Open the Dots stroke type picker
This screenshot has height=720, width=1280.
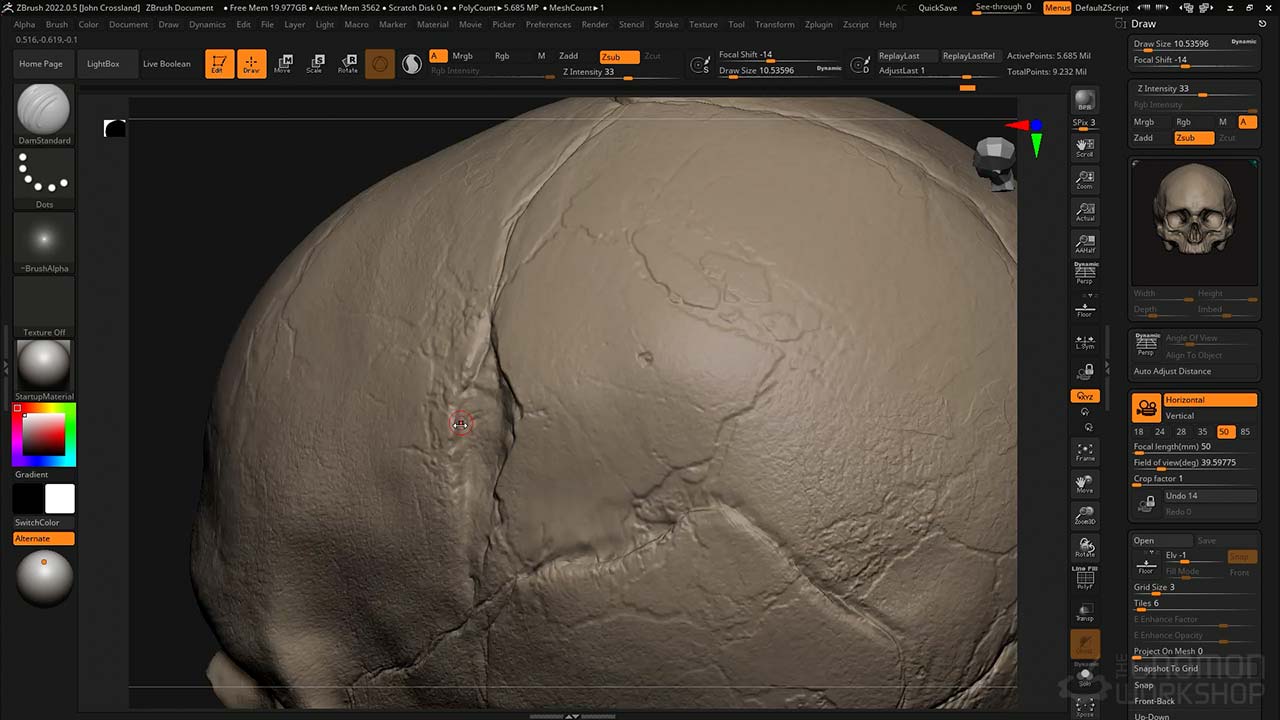[44, 175]
